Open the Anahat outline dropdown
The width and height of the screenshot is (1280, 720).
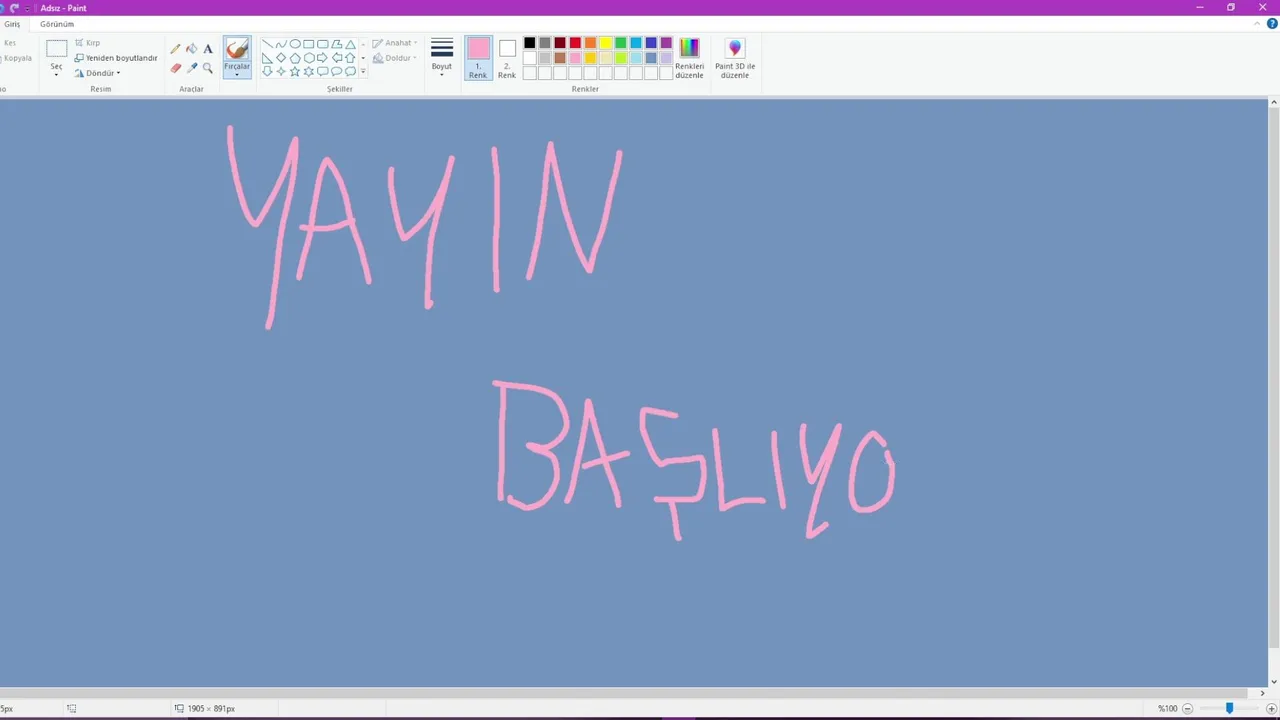tap(394, 43)
